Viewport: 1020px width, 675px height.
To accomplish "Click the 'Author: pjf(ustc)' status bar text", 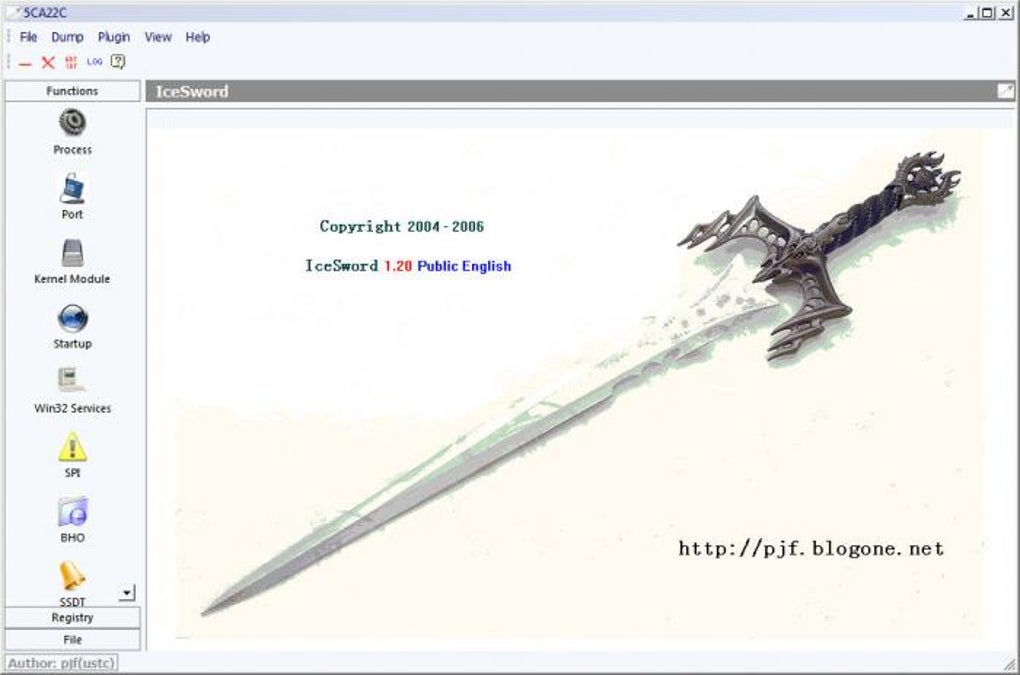I will [62, 663].
